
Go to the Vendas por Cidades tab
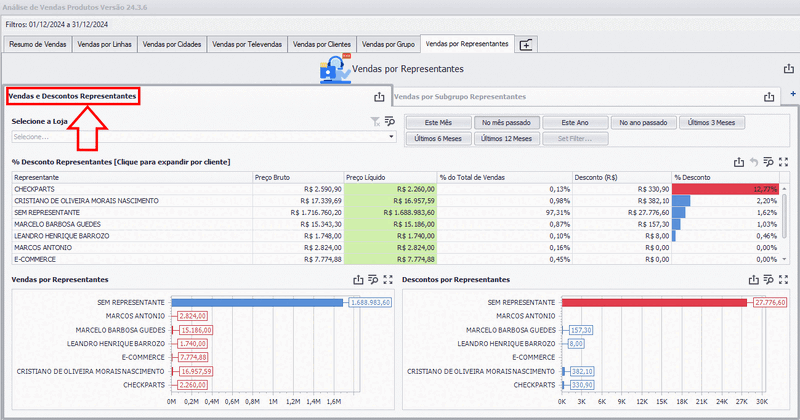(x=172, y=44)
